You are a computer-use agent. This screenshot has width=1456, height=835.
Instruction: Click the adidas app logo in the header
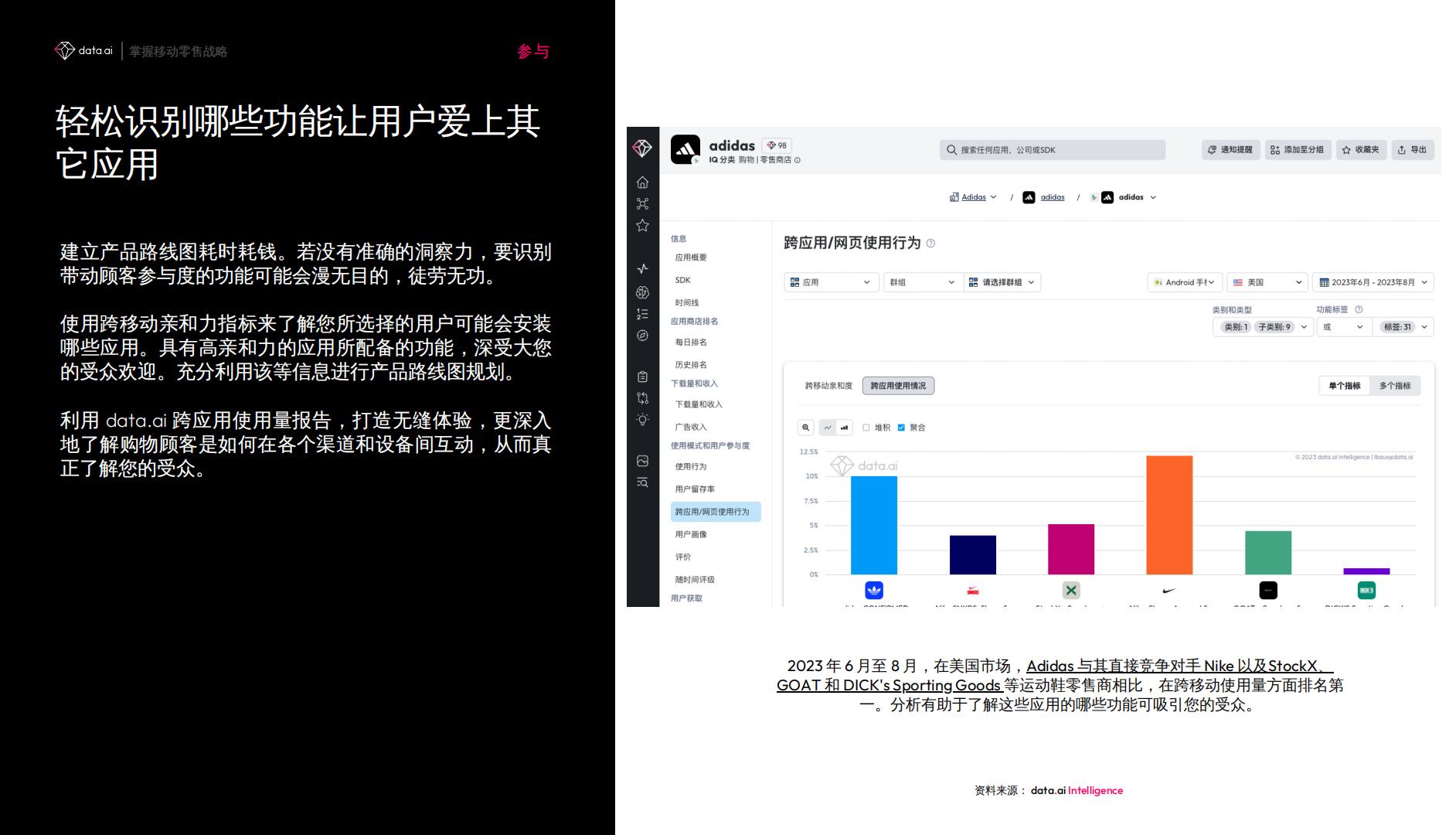point(685,150)
